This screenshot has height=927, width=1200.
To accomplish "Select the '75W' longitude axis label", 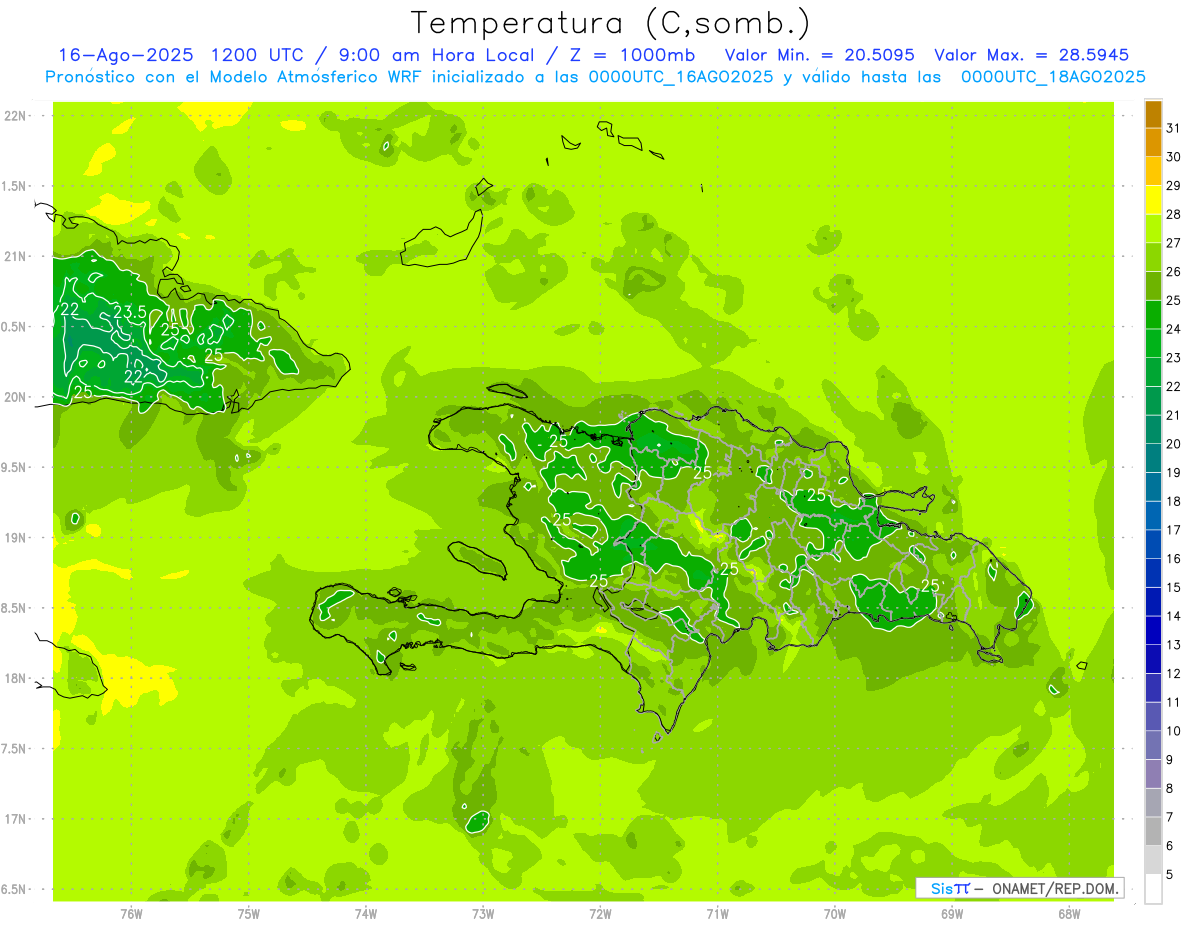I will tap(248, 913).
